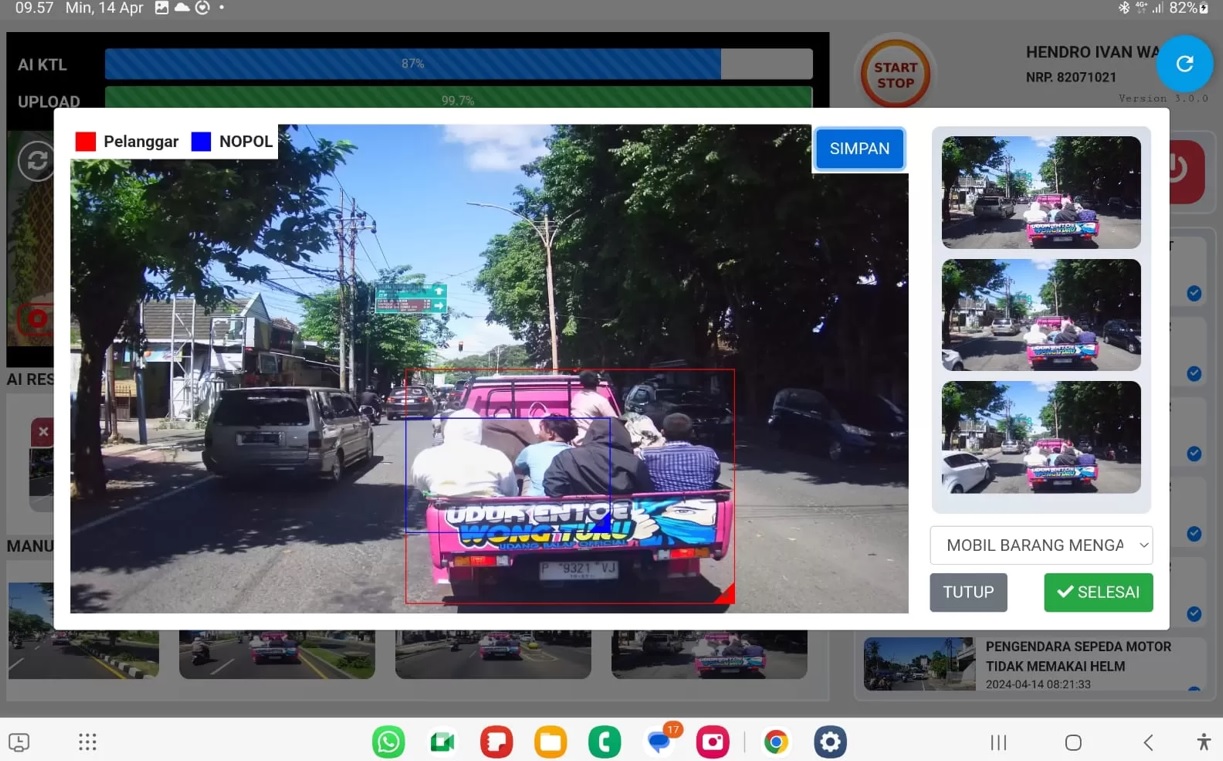1223x761 pixels.
Task: Remove AI result with the red X icon
Action: coord(42,432)
